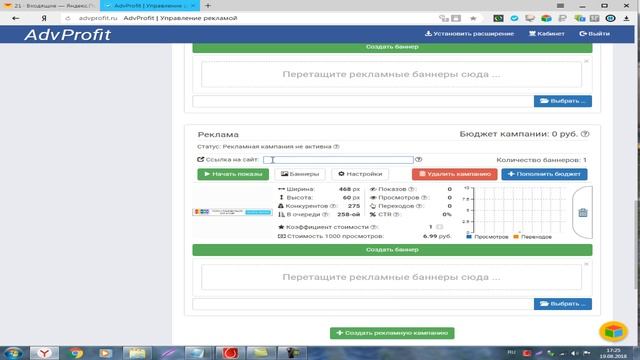Click the 468x60 banner thumbnail
Viewport: 640px width, 360px height.
[x=232, y=212]
